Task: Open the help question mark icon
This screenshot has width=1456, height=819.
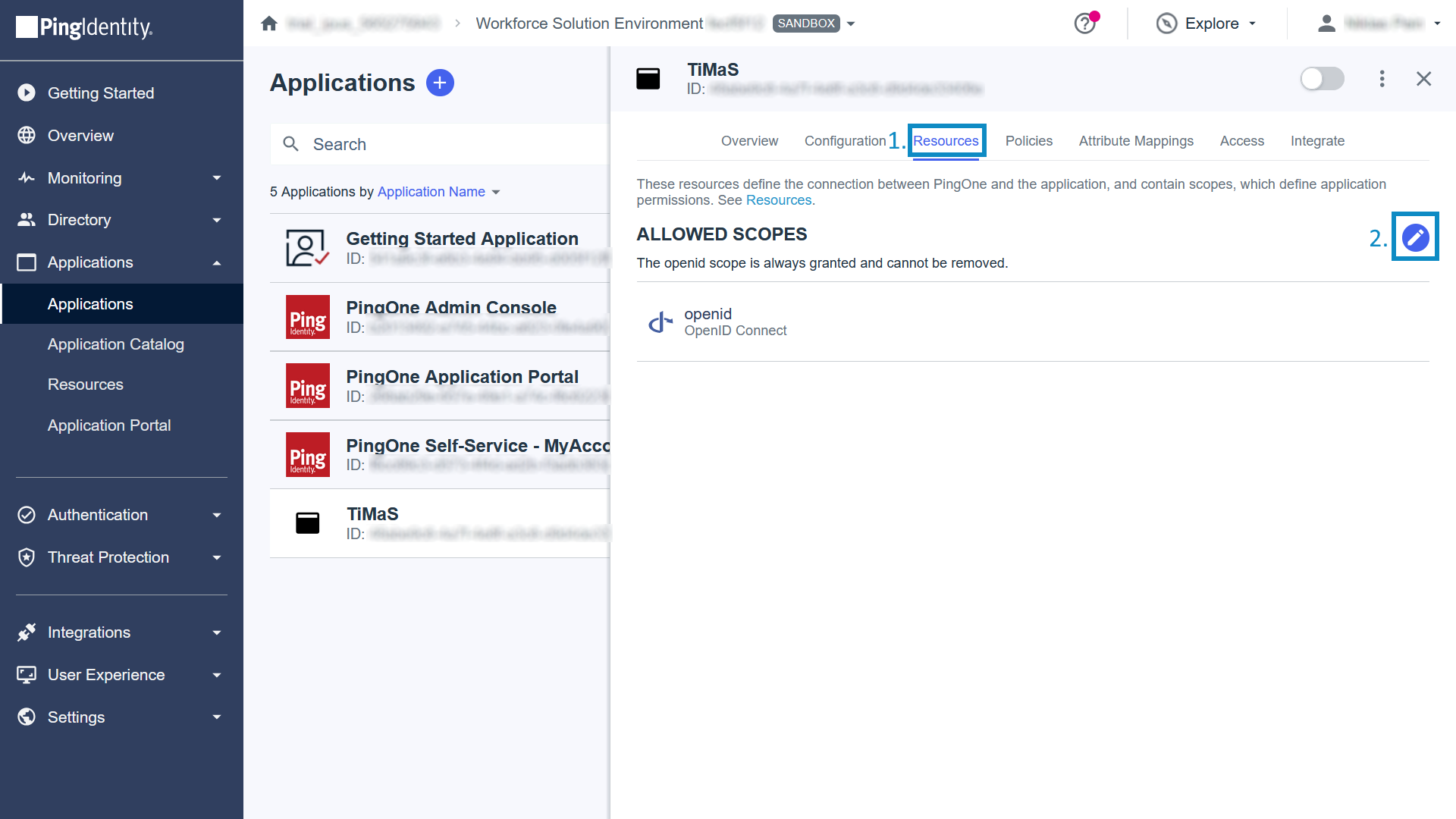Action: (1085, 24)
